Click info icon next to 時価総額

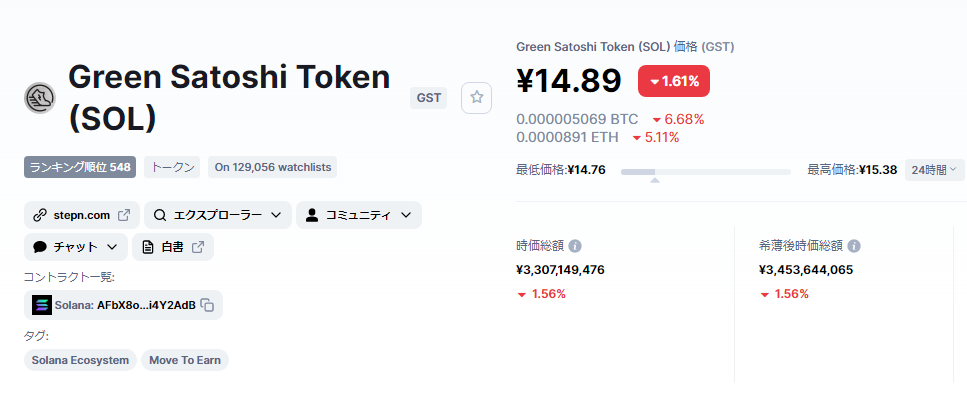point(575,246)
